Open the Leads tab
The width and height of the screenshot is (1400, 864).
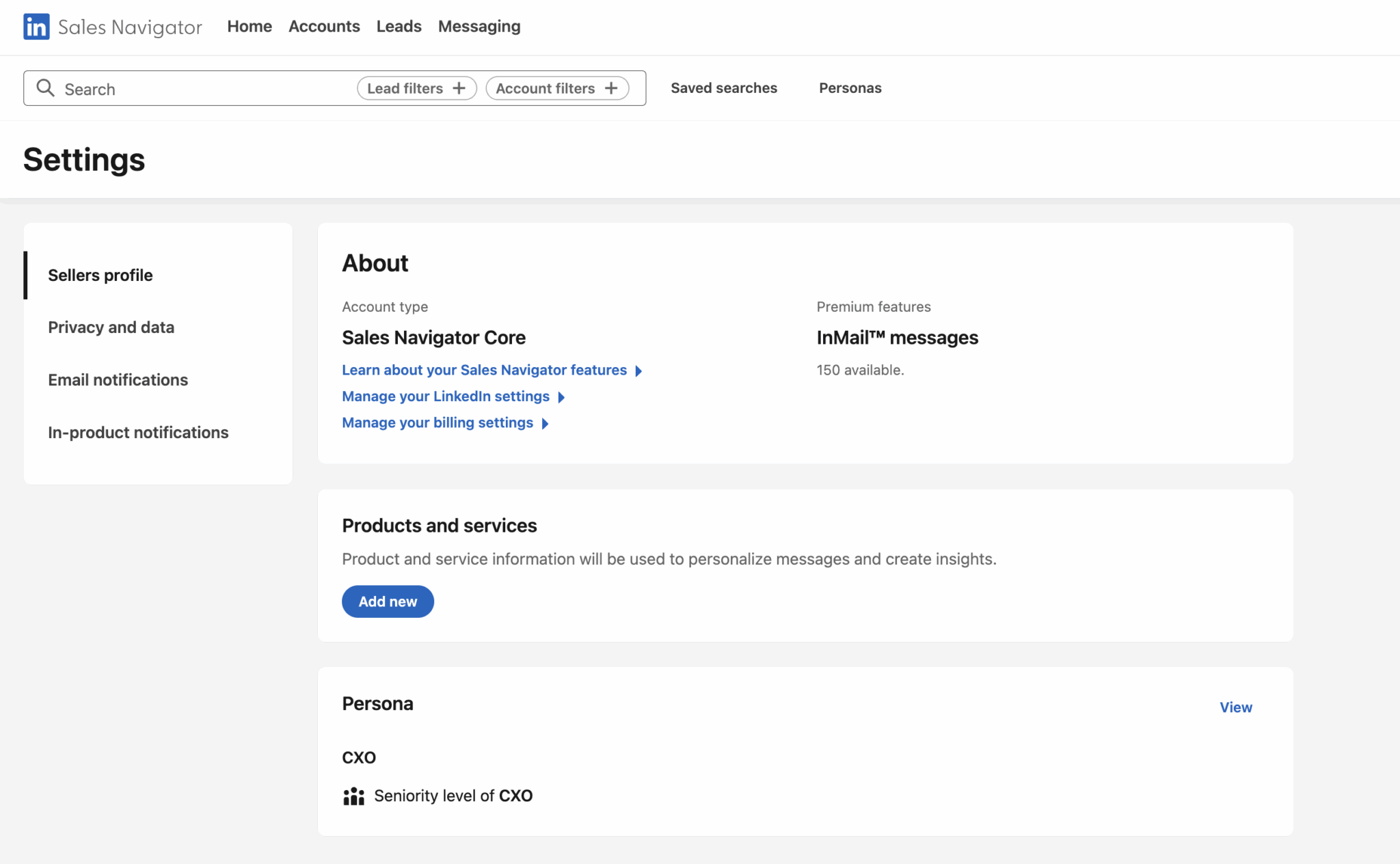[399, 26]
